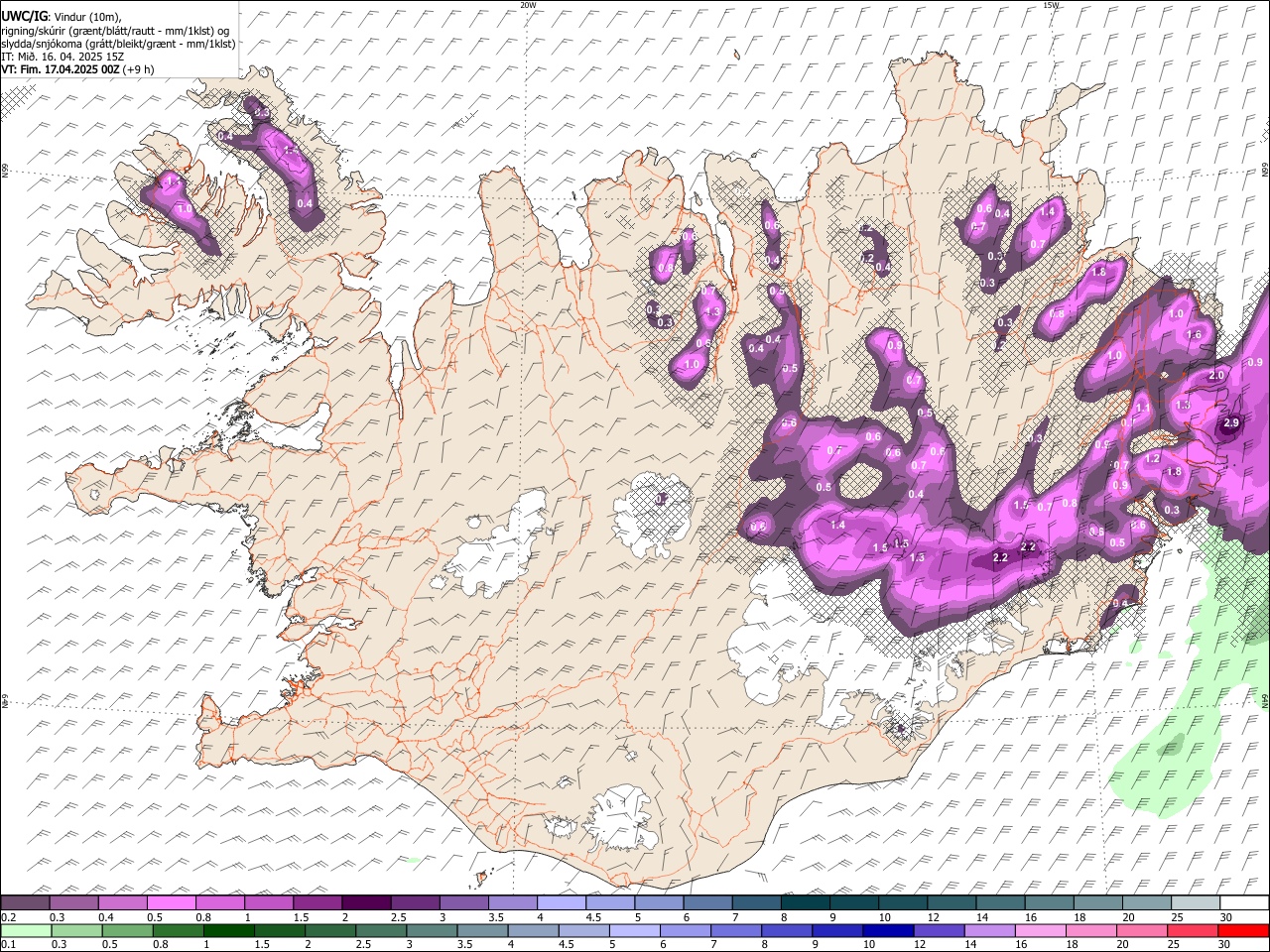1270x952 pixels.
Task: Click the 'slydda/snjókoma' legend description line
Action: (x=118, y=44)
